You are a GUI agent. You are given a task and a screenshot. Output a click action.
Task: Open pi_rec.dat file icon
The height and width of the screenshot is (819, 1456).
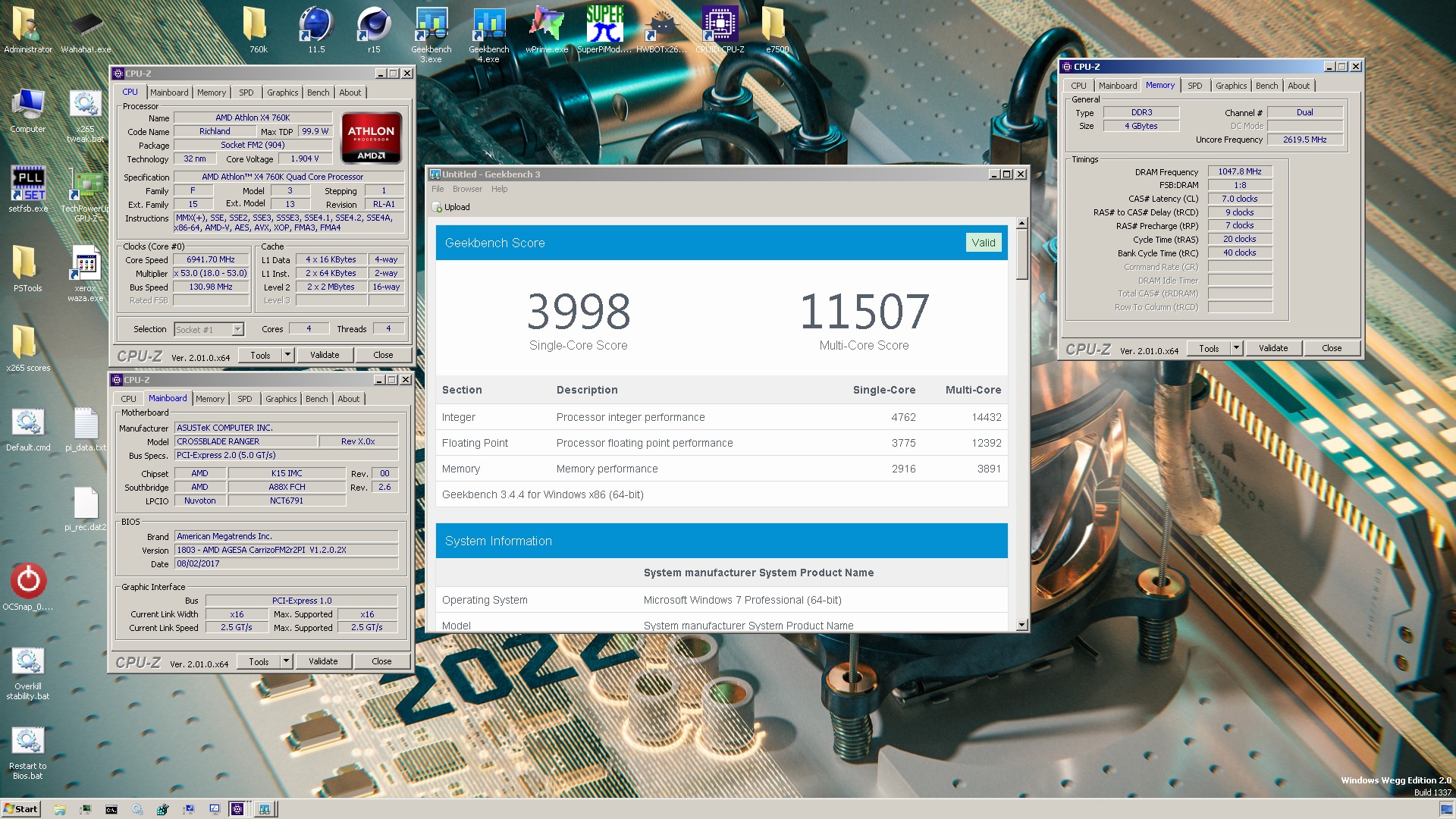(85, 509)
